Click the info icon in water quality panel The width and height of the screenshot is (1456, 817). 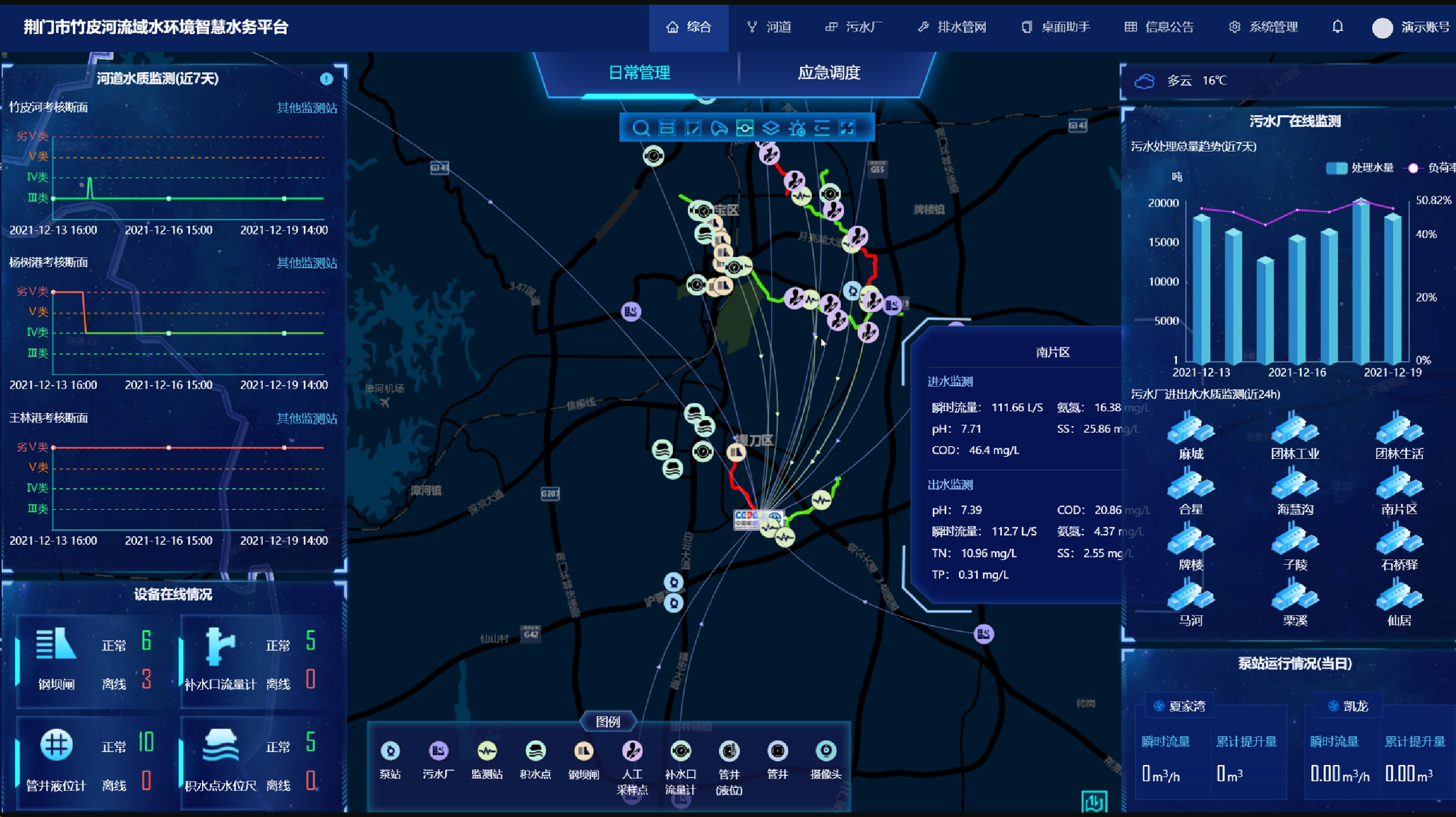point(326,79)
